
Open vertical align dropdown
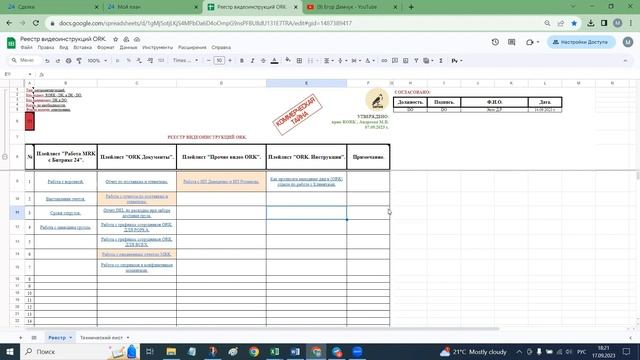342,60
